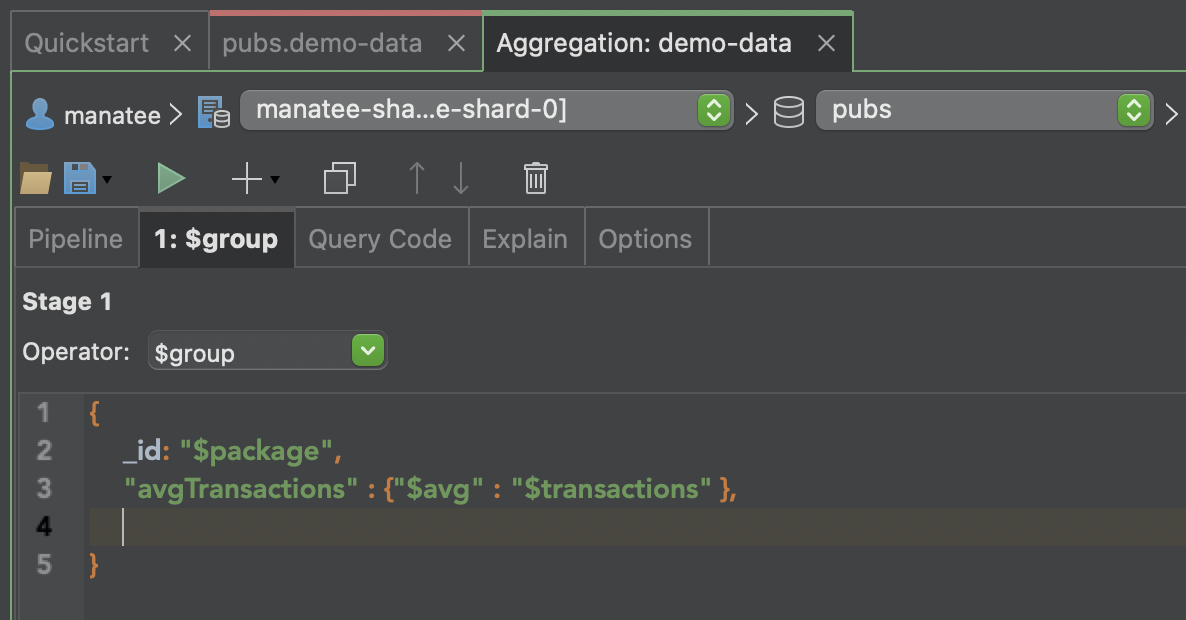The image size is (1186, 620).
Task: Save the current pipeline
Action: click(78, 178)
